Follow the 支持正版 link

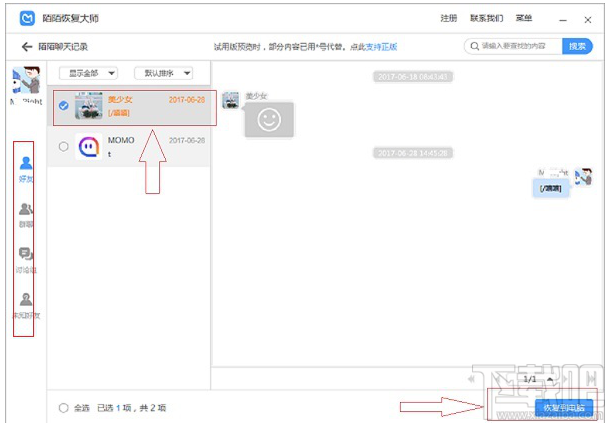pos(381,47)
